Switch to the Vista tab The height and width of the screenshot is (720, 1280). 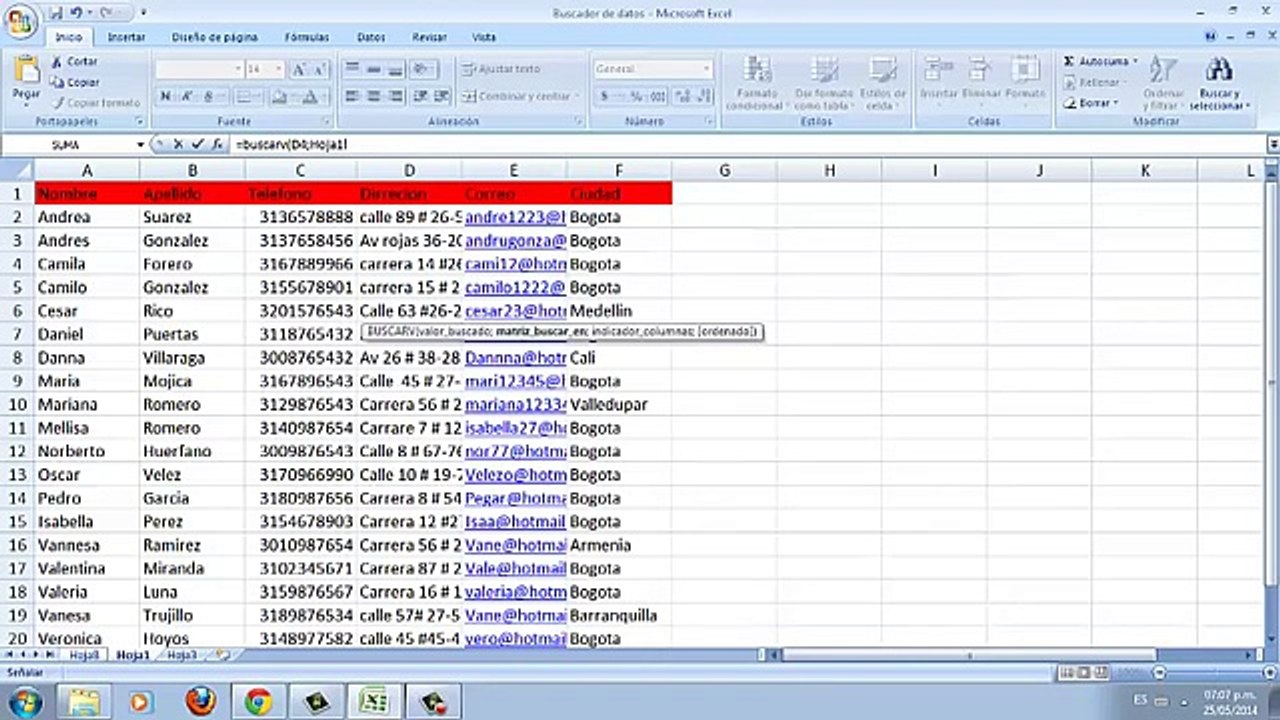tap(484, 37)
